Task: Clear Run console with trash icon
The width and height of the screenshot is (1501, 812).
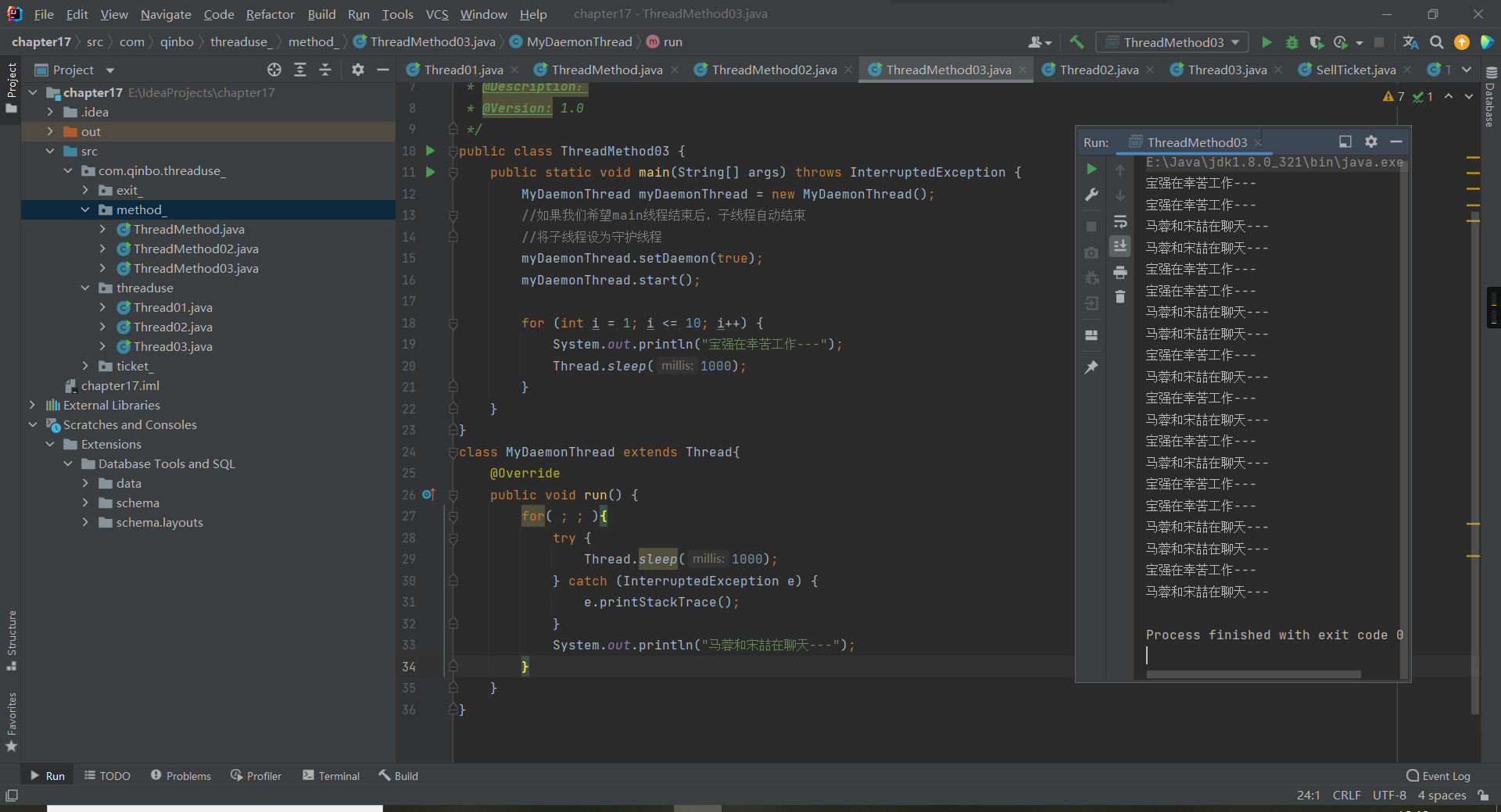Action: pyautogui.click(x=1120, y=297)
